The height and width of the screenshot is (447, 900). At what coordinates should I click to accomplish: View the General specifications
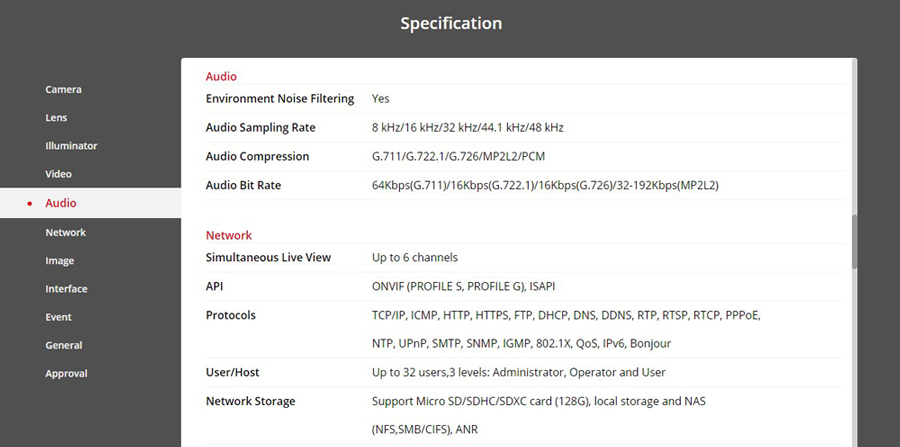[x=63, y=345]
